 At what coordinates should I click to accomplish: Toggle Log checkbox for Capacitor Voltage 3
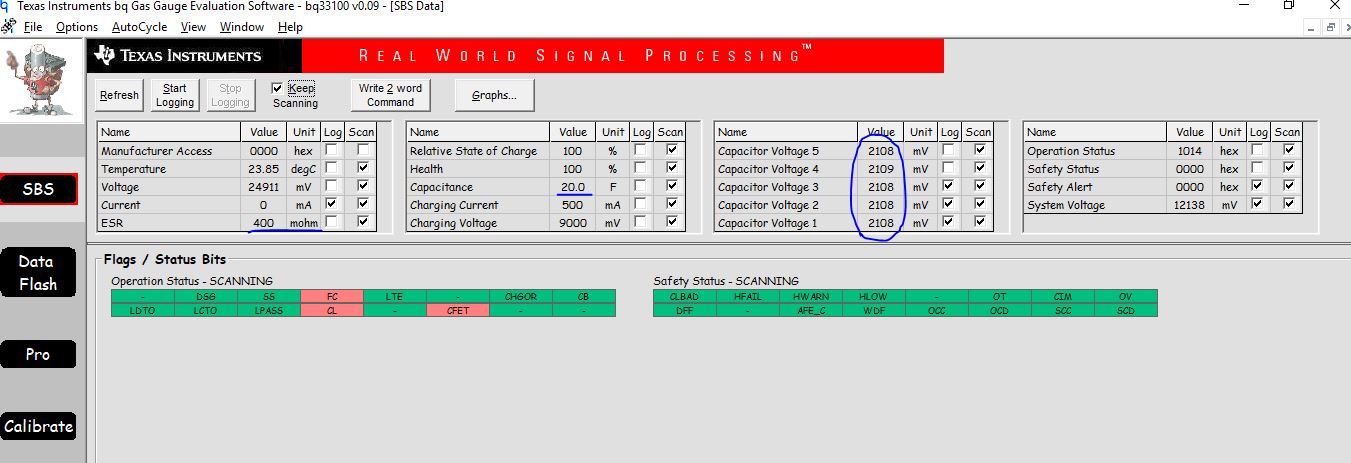(949, 187)
